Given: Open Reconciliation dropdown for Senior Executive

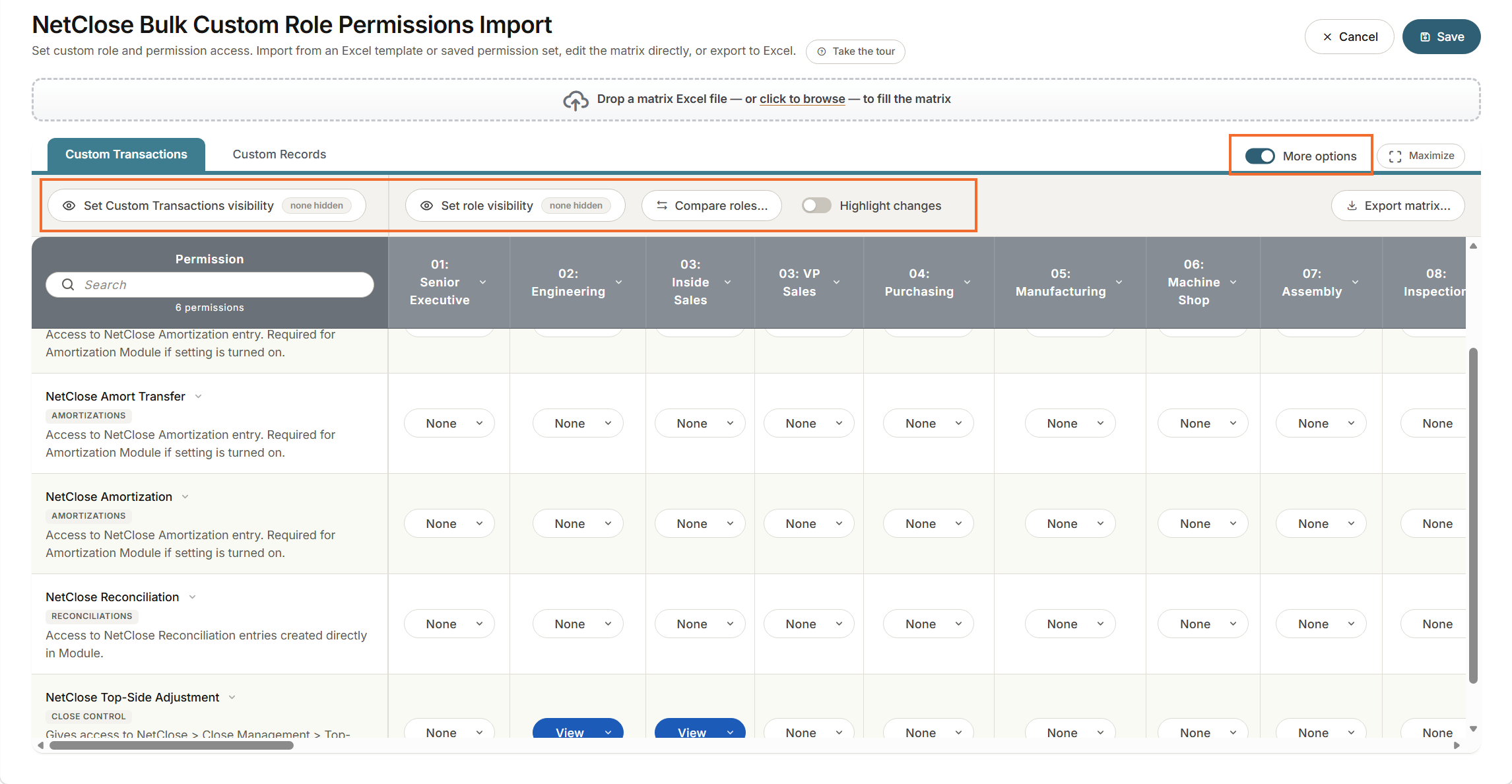Looking at the screenshot, I should [x=449, y=624].
